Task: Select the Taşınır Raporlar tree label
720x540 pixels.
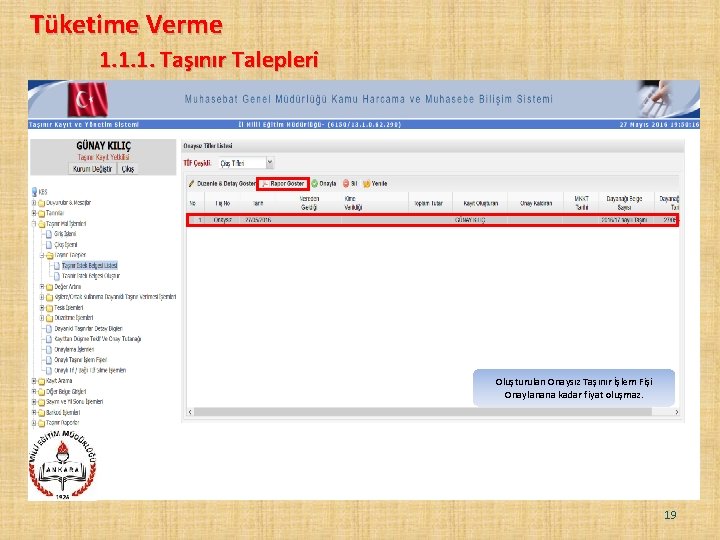Action: point(62,423)
